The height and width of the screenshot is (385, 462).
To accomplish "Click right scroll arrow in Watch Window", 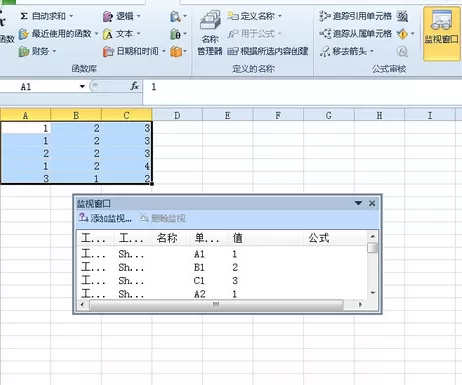I will [360, 304].
